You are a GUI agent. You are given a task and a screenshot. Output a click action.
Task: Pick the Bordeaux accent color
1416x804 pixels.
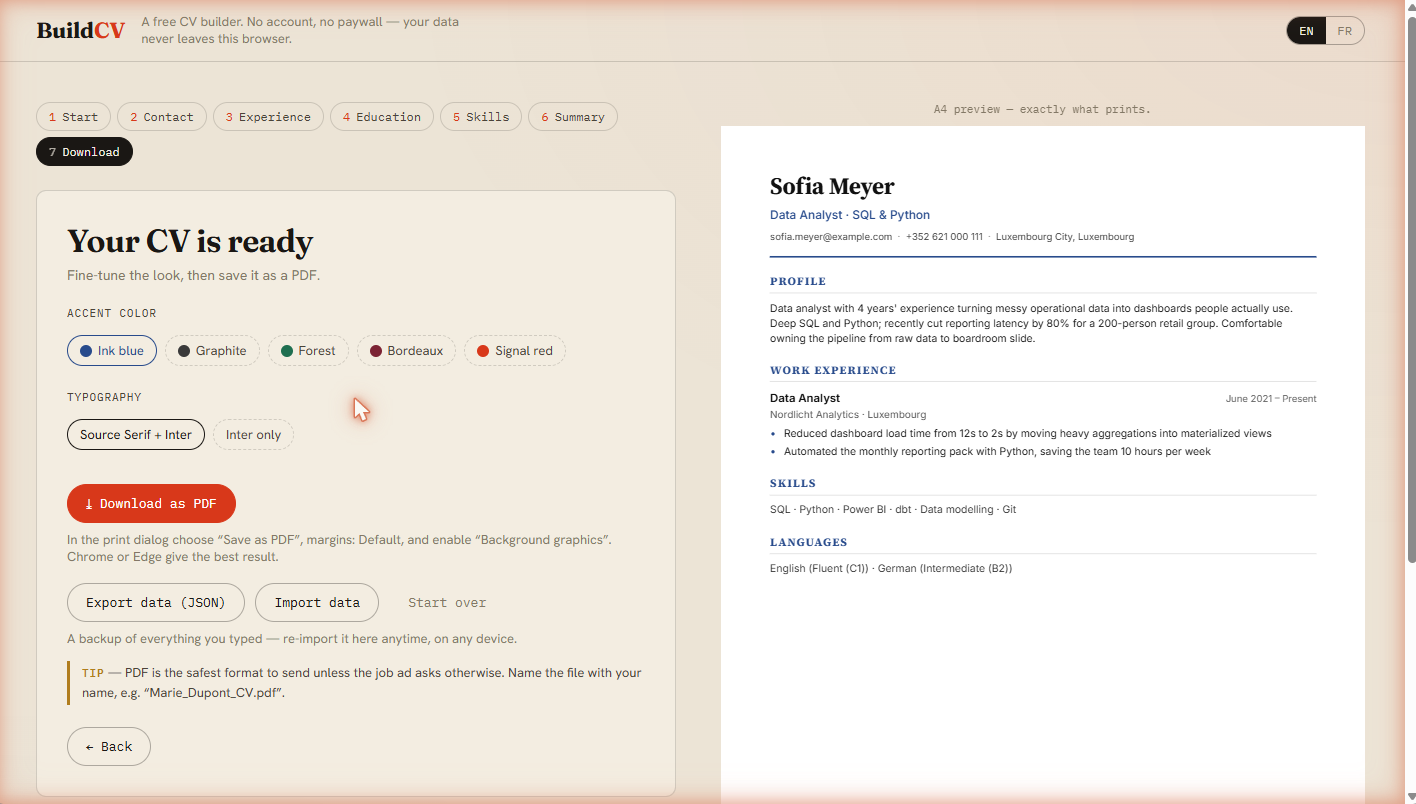pyautogui.click(x=406, y=351)
